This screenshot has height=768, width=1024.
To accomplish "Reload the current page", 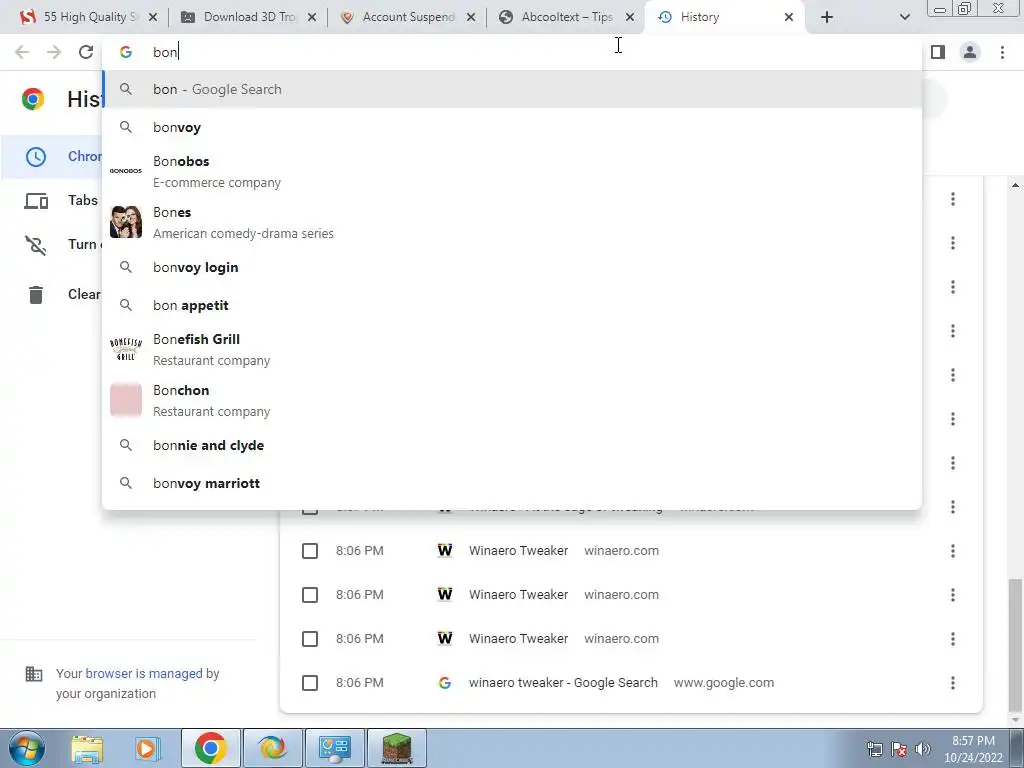I will (86, 52).
